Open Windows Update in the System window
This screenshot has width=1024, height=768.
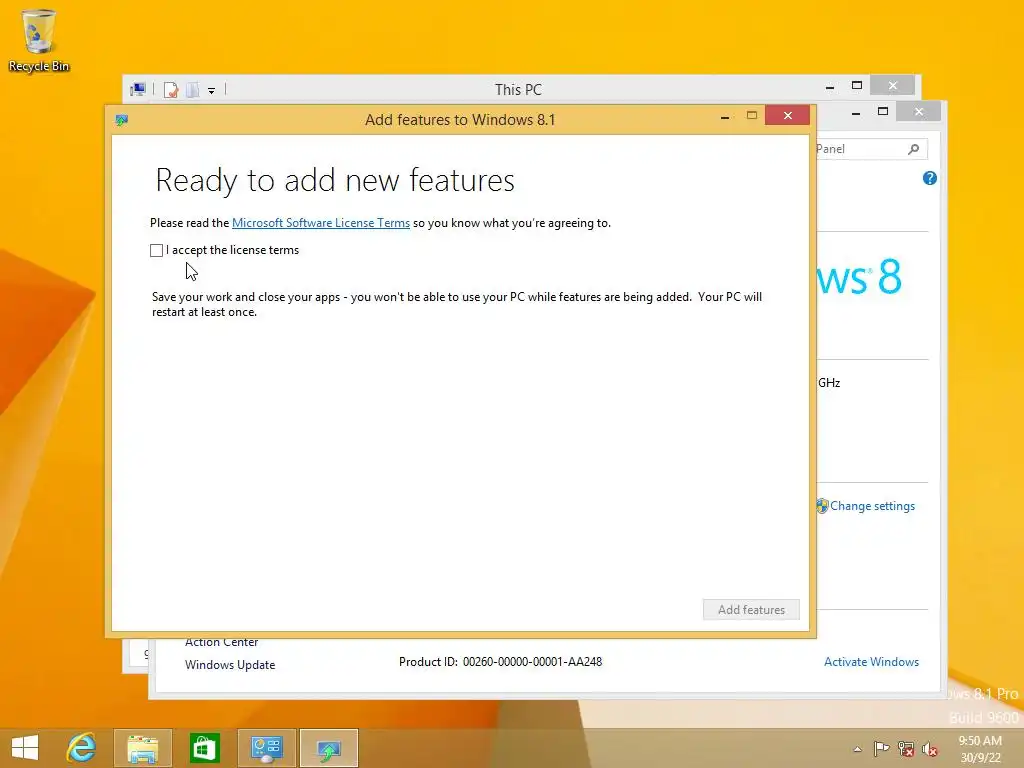pyautogui.click(x=230, y=665)
